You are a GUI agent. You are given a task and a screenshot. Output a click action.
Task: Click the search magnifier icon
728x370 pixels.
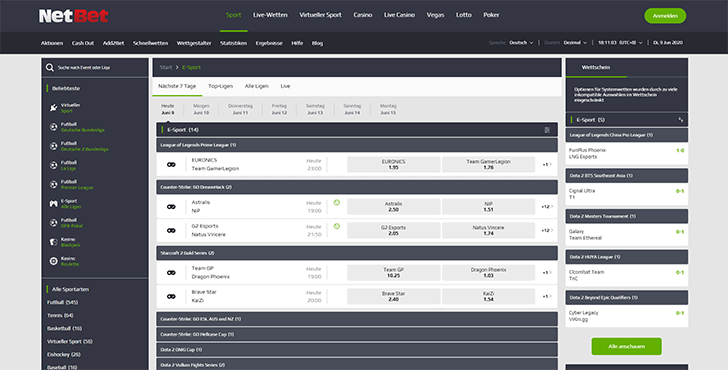point(50,68)
